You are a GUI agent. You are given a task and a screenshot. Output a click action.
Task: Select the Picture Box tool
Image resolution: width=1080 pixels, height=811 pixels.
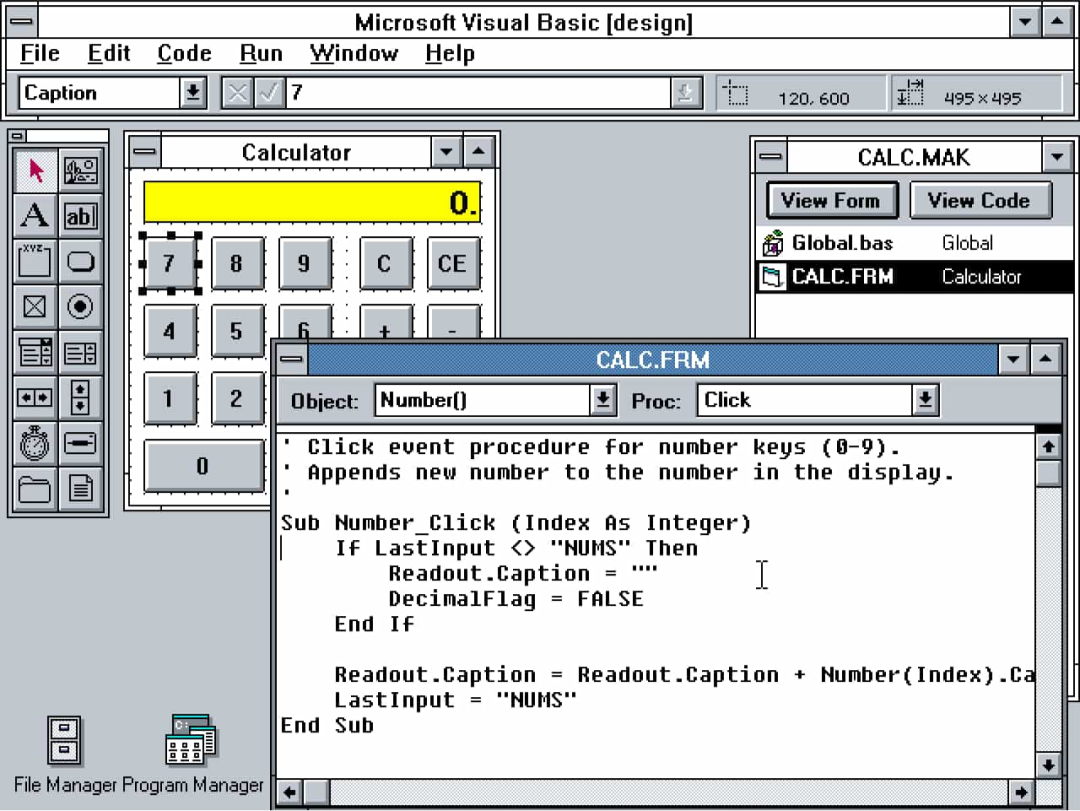coord(81,170)
